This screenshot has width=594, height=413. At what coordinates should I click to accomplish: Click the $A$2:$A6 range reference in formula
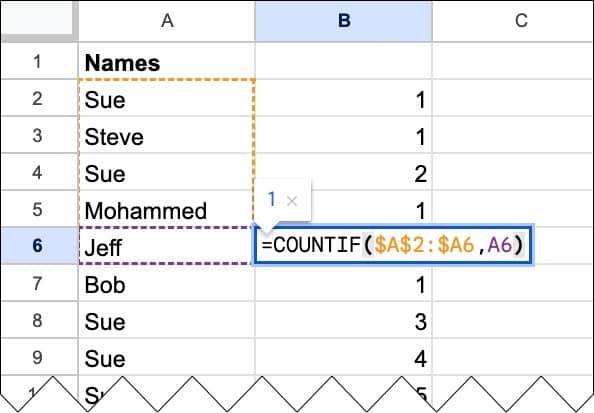[x=424, y=245]
